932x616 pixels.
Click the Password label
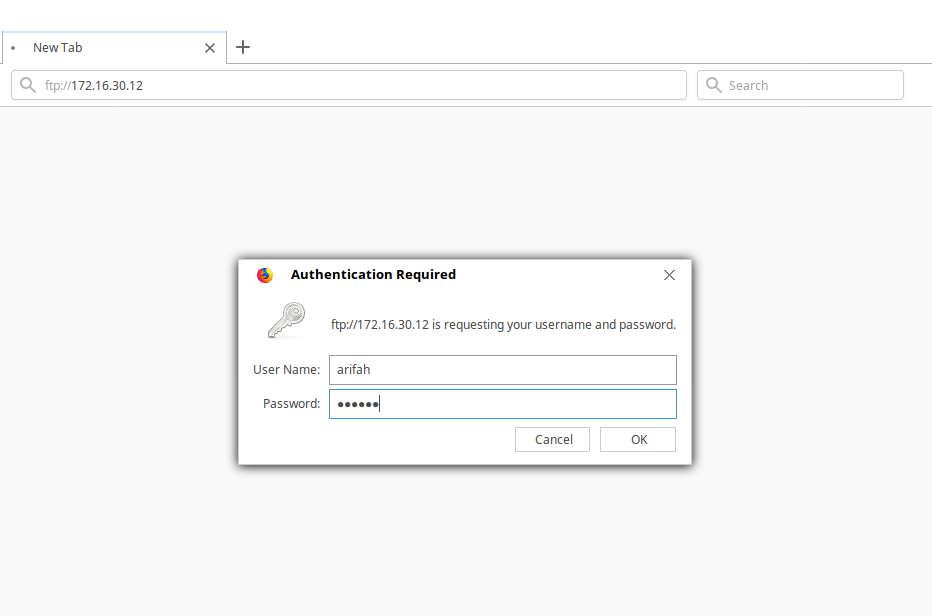(x=291, y=404)
